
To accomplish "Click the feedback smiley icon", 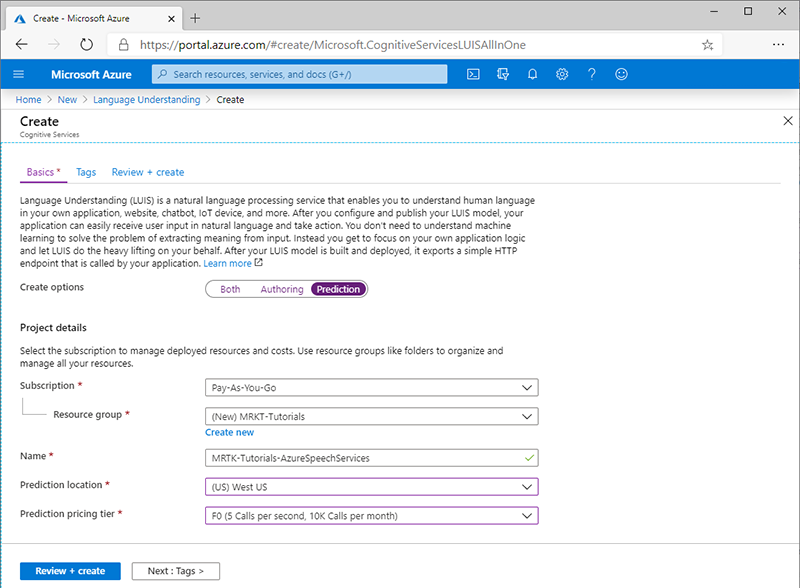I will (622, 74).
